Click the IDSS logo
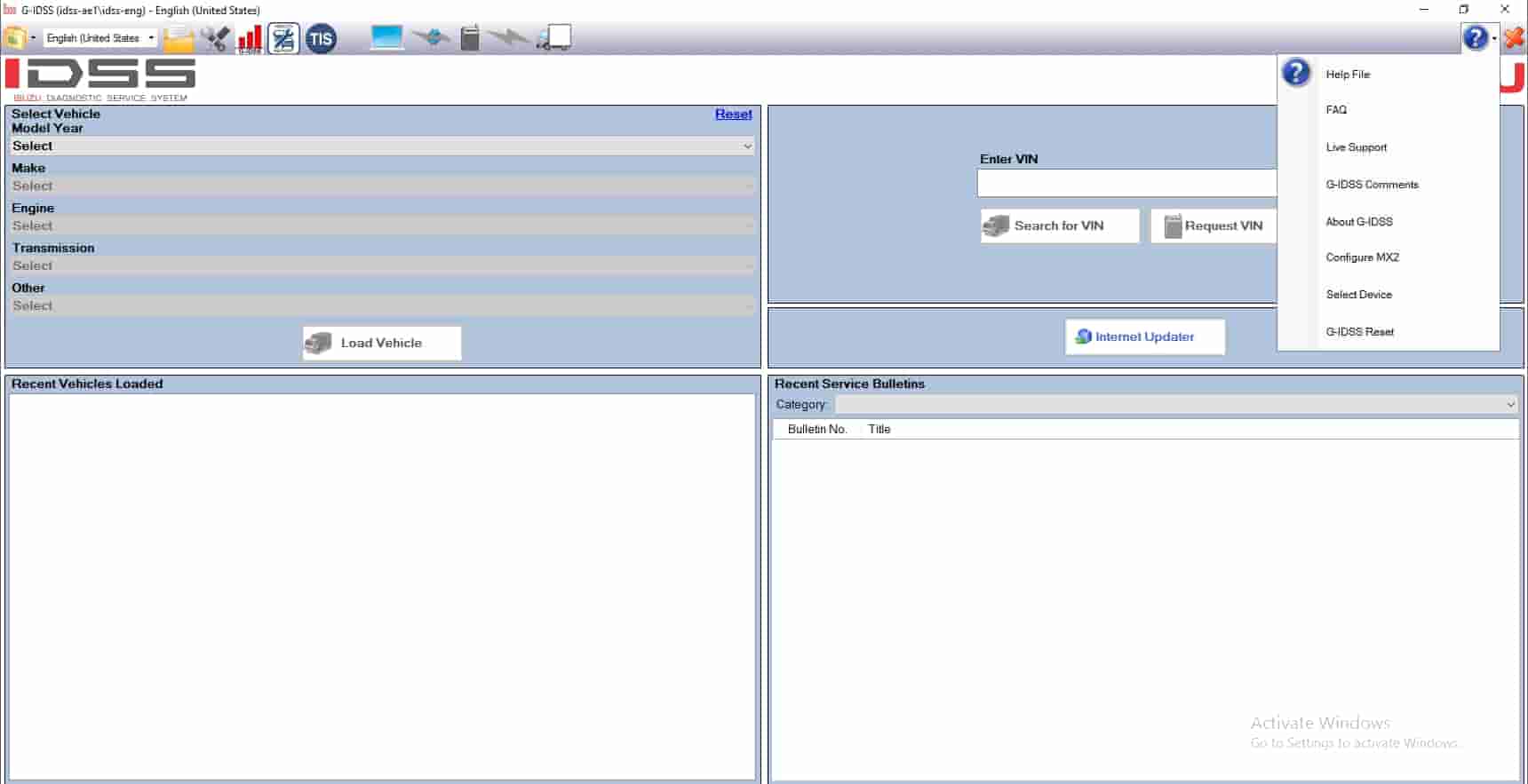1528x784 pixels. click(100, 79)
